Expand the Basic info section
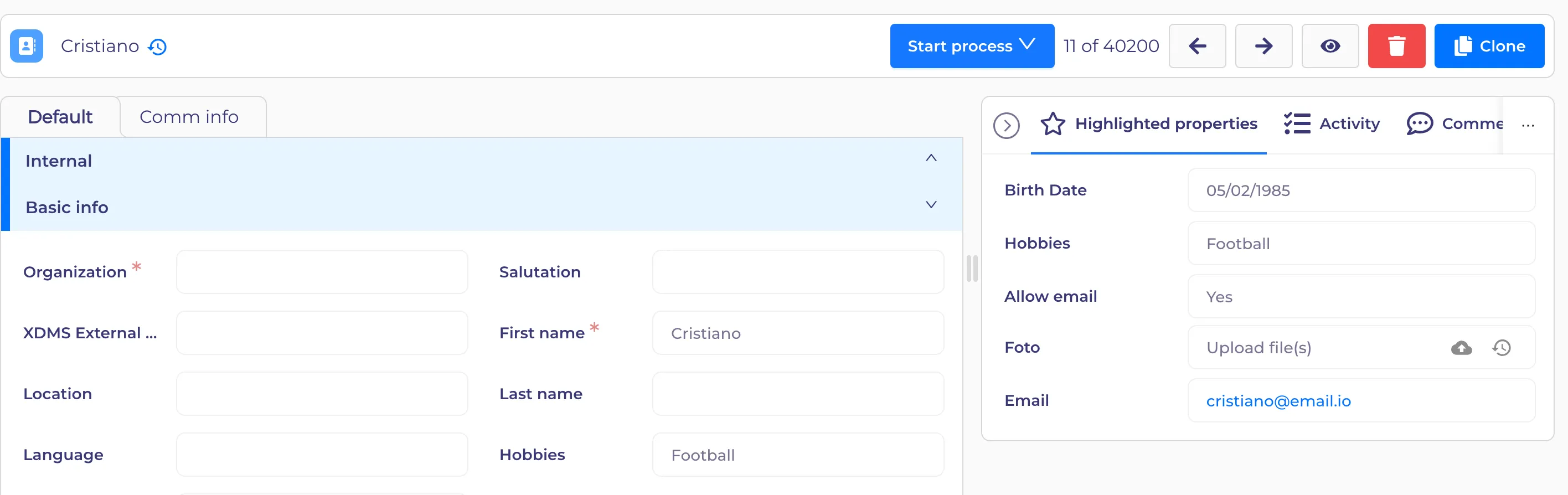 point(931,204)
